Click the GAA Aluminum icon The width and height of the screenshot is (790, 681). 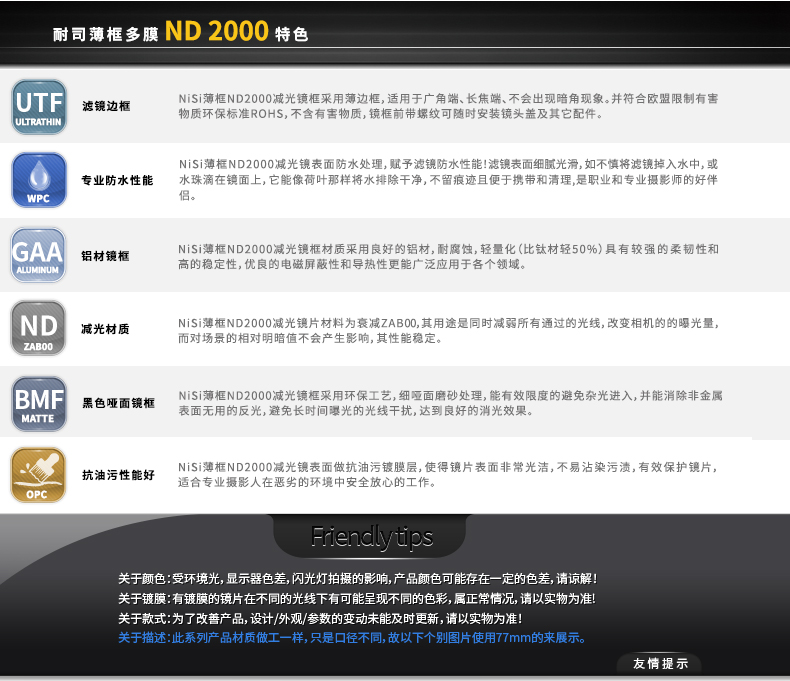38,255
